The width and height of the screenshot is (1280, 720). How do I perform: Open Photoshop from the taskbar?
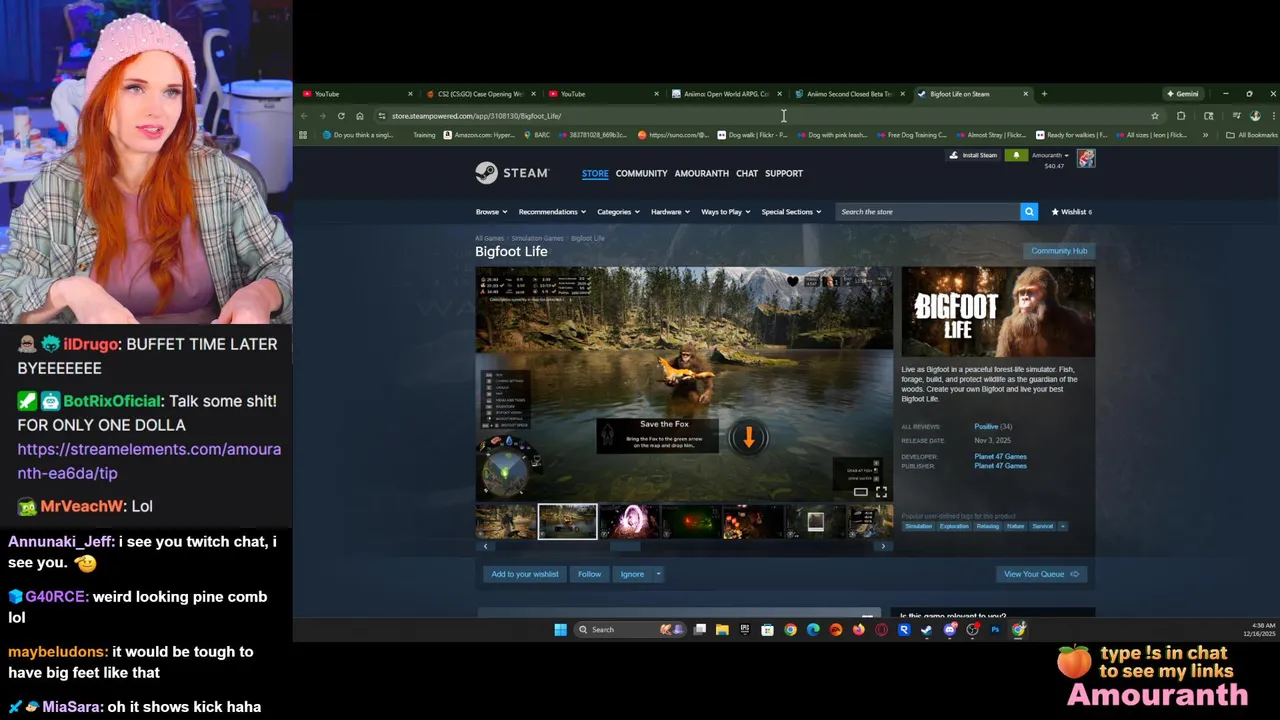click(x=995, y=629)
